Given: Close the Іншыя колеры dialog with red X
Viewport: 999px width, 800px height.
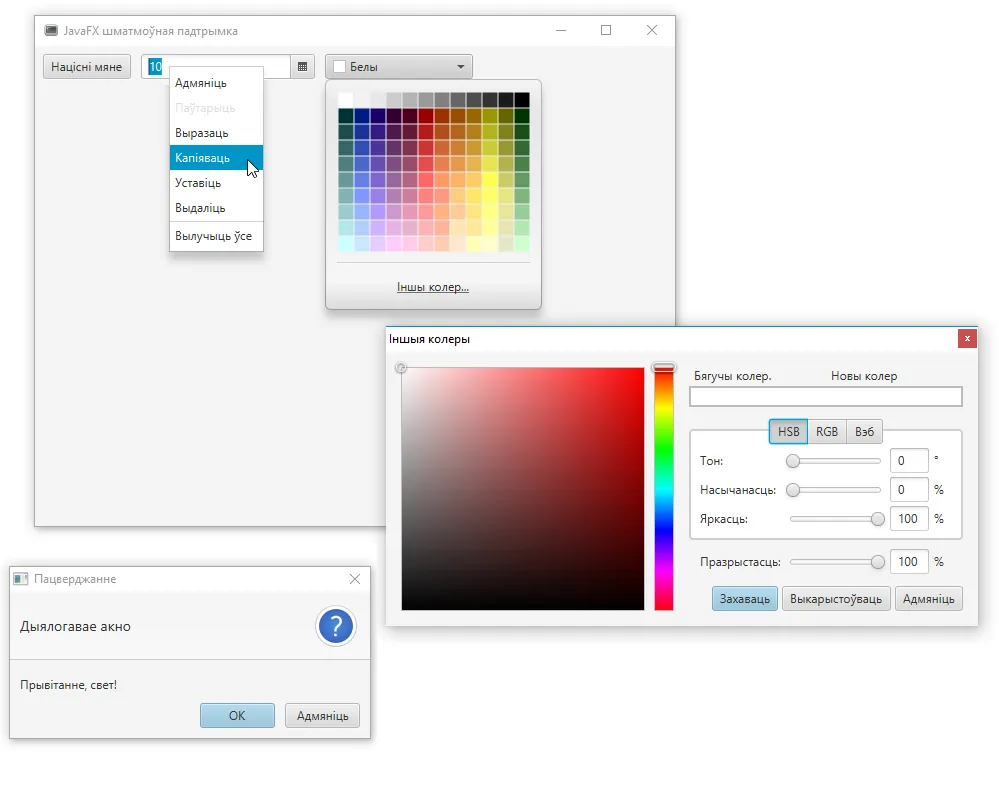Looking at the screenshot, I should 967,338.
